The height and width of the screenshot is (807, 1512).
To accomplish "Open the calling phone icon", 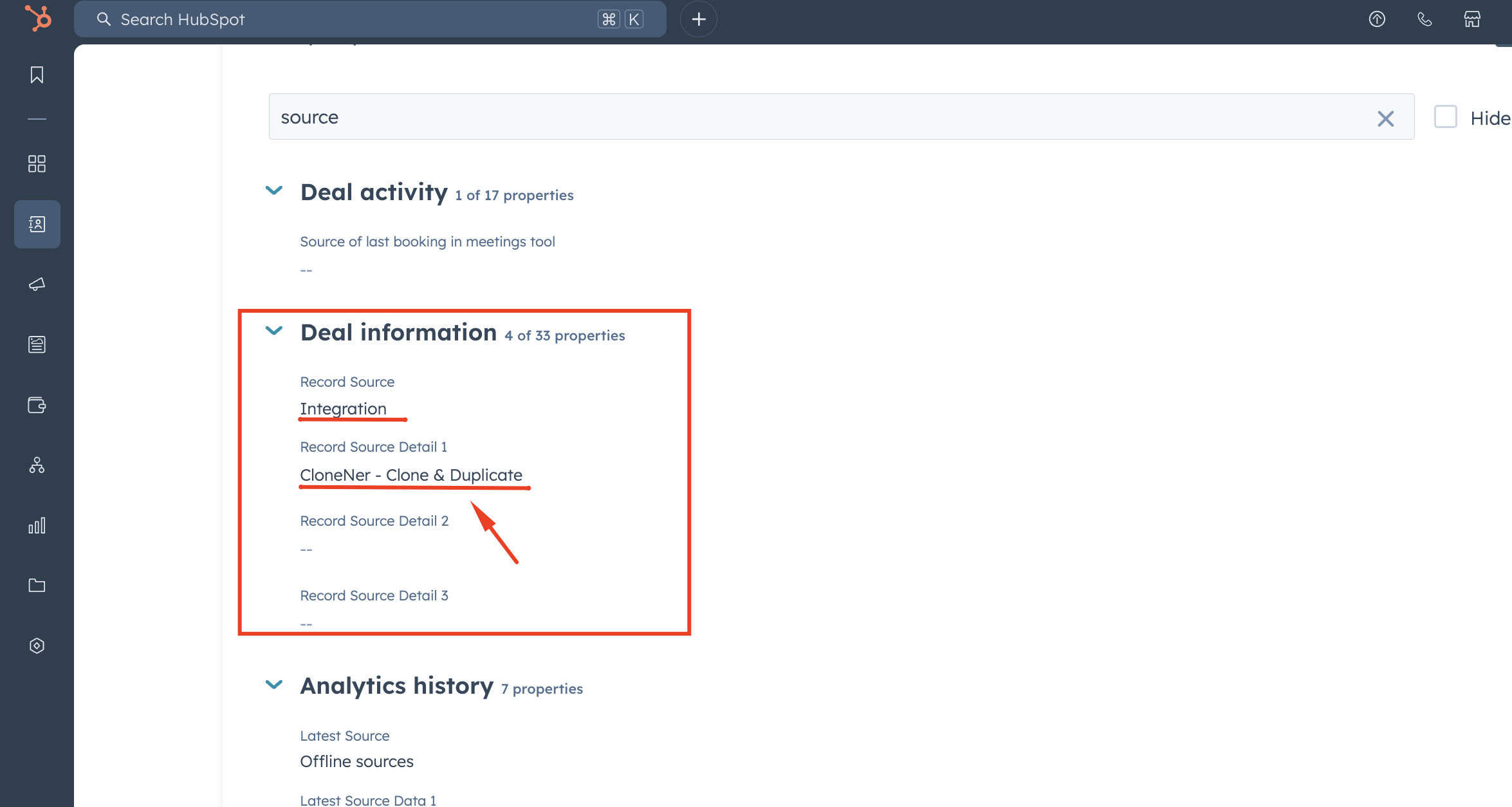I will (x=1424, y=19).
